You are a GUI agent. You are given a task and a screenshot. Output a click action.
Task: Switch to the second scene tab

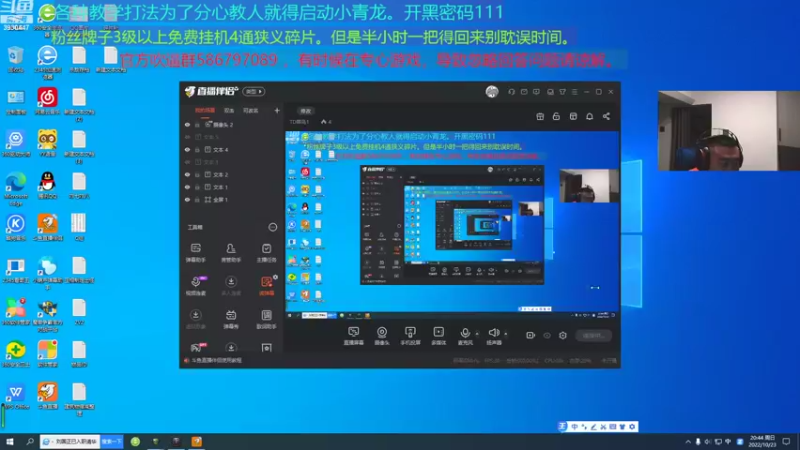click(x=229, y=110)
